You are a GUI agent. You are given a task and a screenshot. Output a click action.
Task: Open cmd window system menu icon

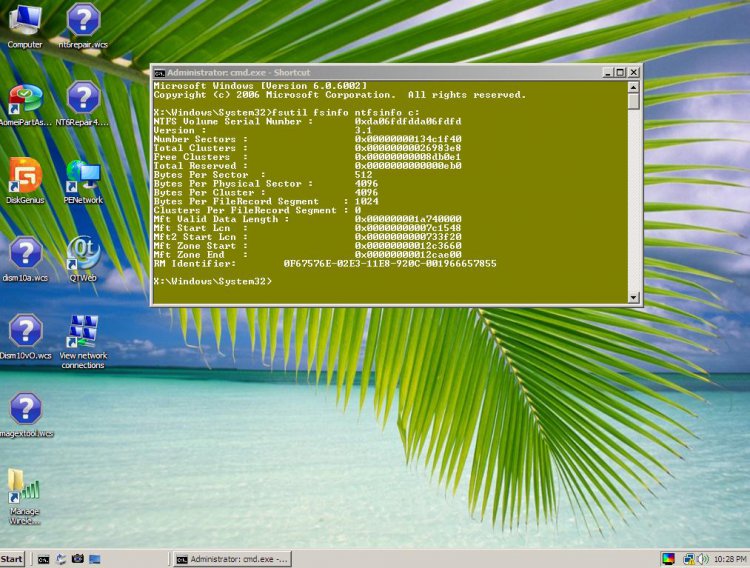click(x=160, y=73)
